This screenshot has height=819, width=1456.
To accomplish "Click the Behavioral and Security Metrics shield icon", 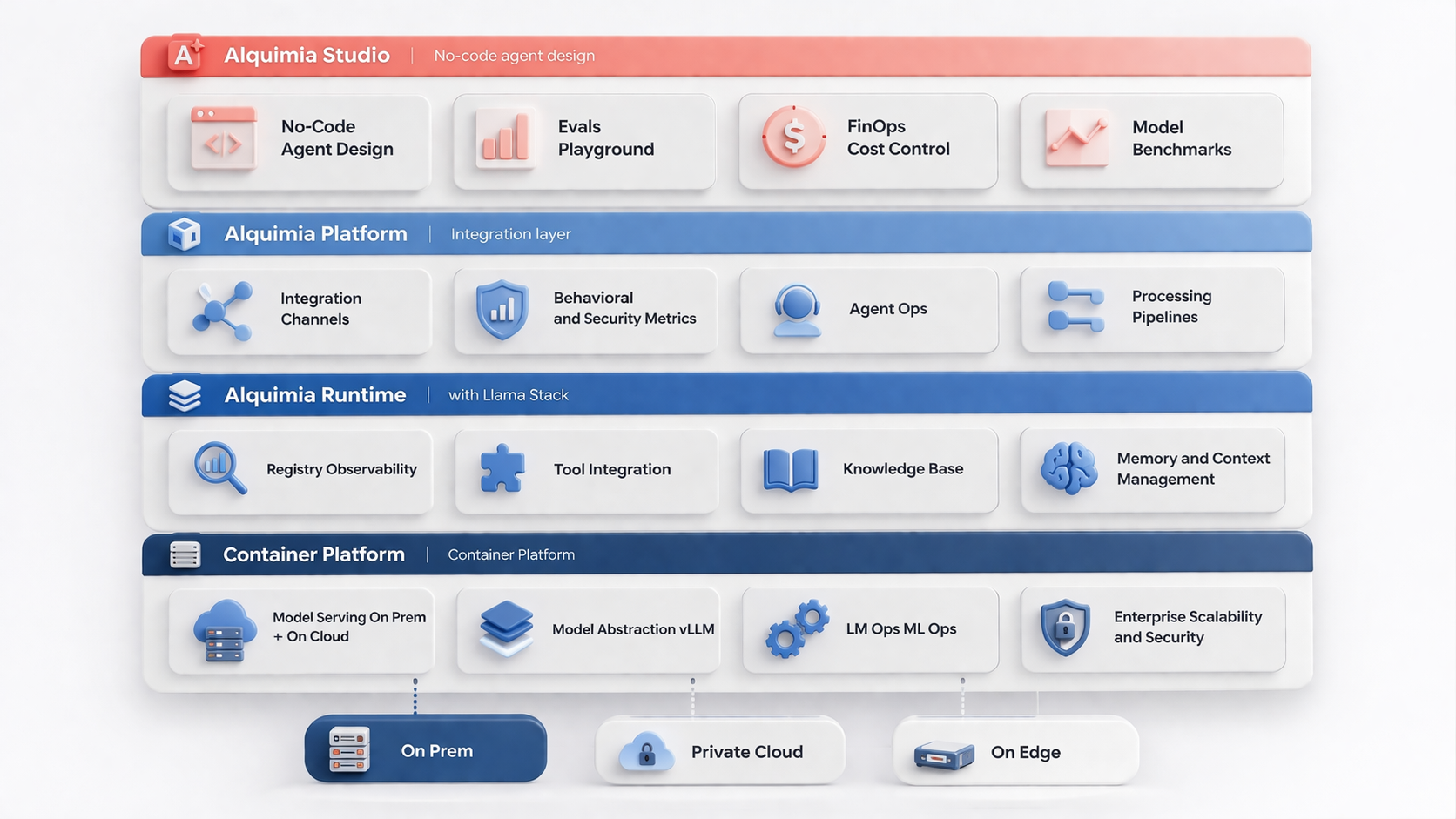I will (502, 310).
